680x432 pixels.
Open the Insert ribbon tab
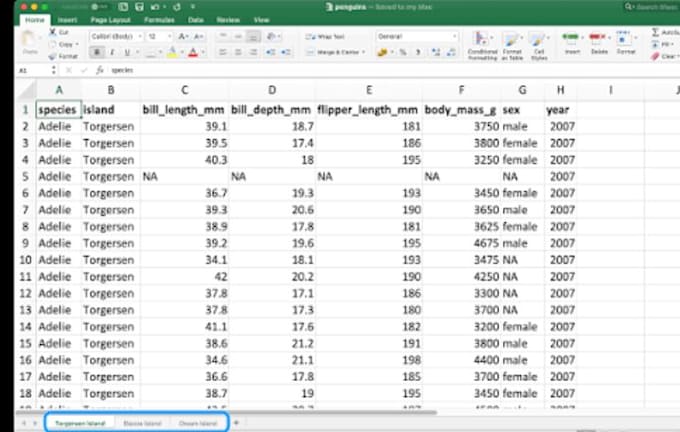click(x=67, y=20)
